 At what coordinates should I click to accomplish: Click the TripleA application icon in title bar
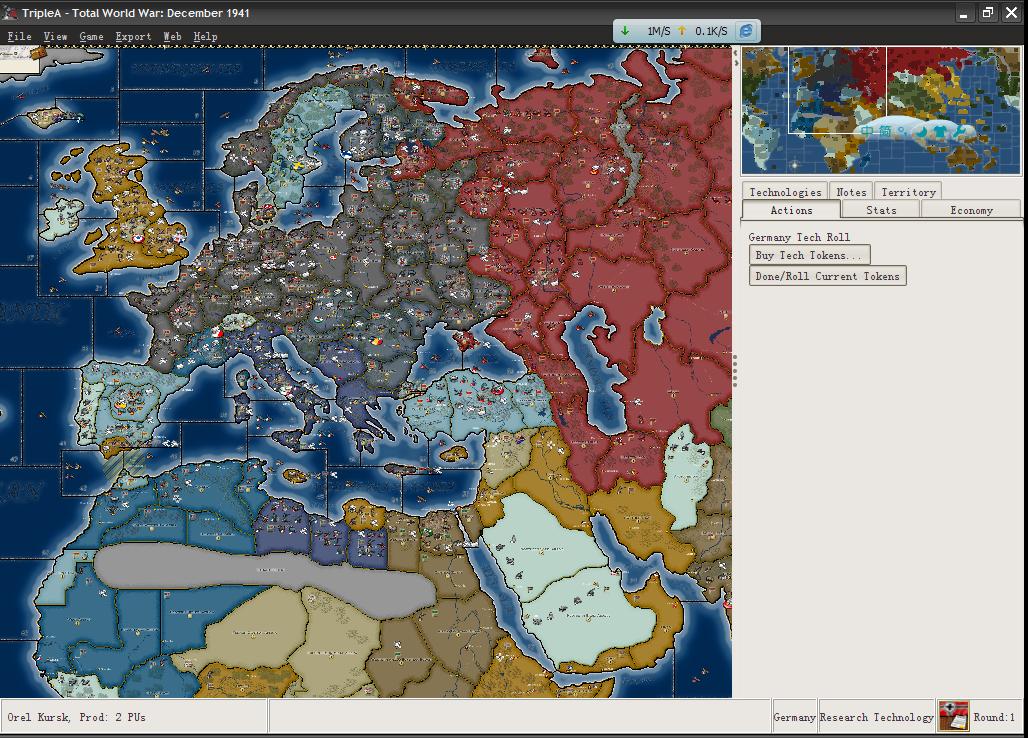click(x=10, y=12)
